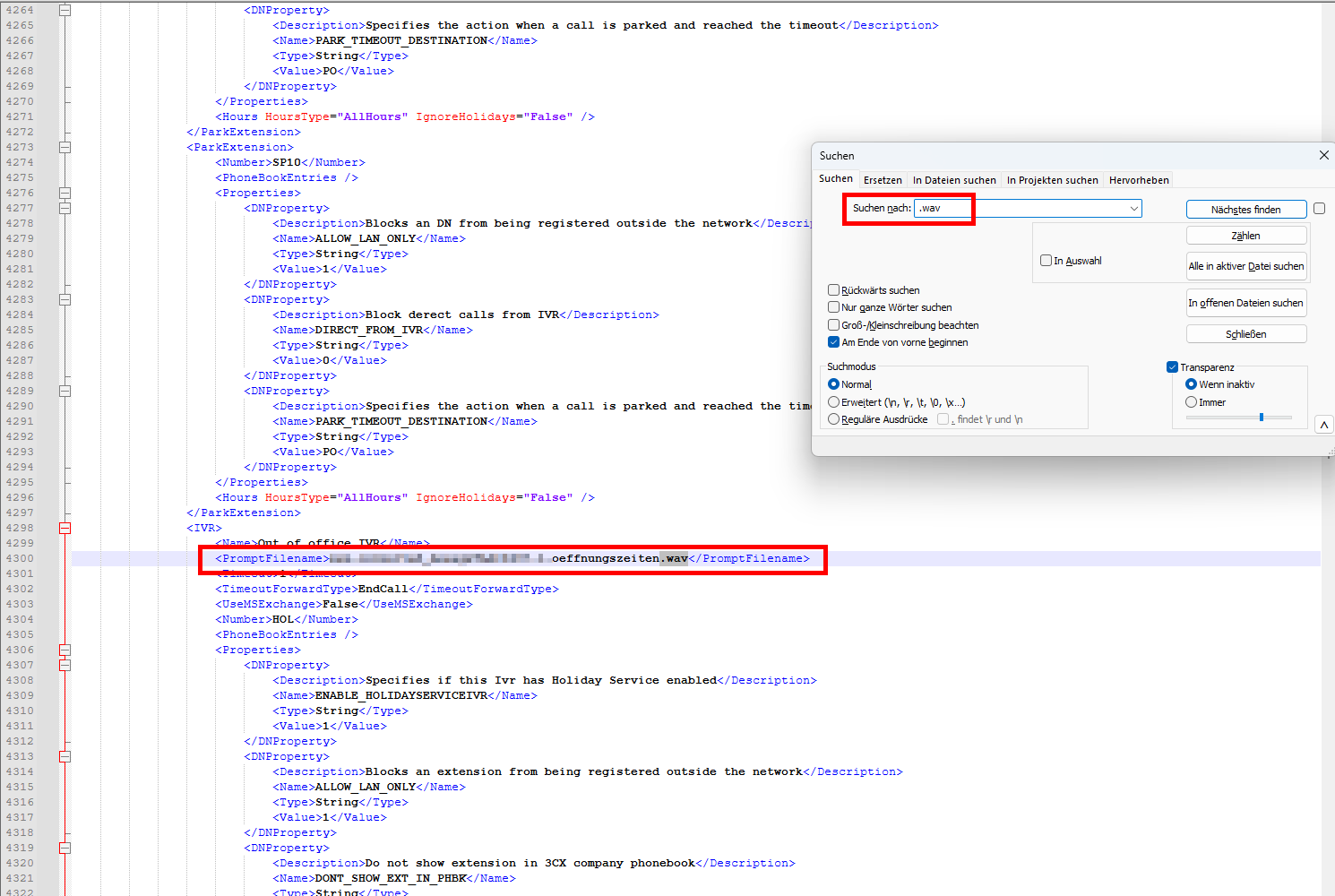Image resolution: width=1335 pixels, height=896 pixels.
Task: Click 'Alle in aktiver Datei suchen'
Action: tap(1246, 266)
